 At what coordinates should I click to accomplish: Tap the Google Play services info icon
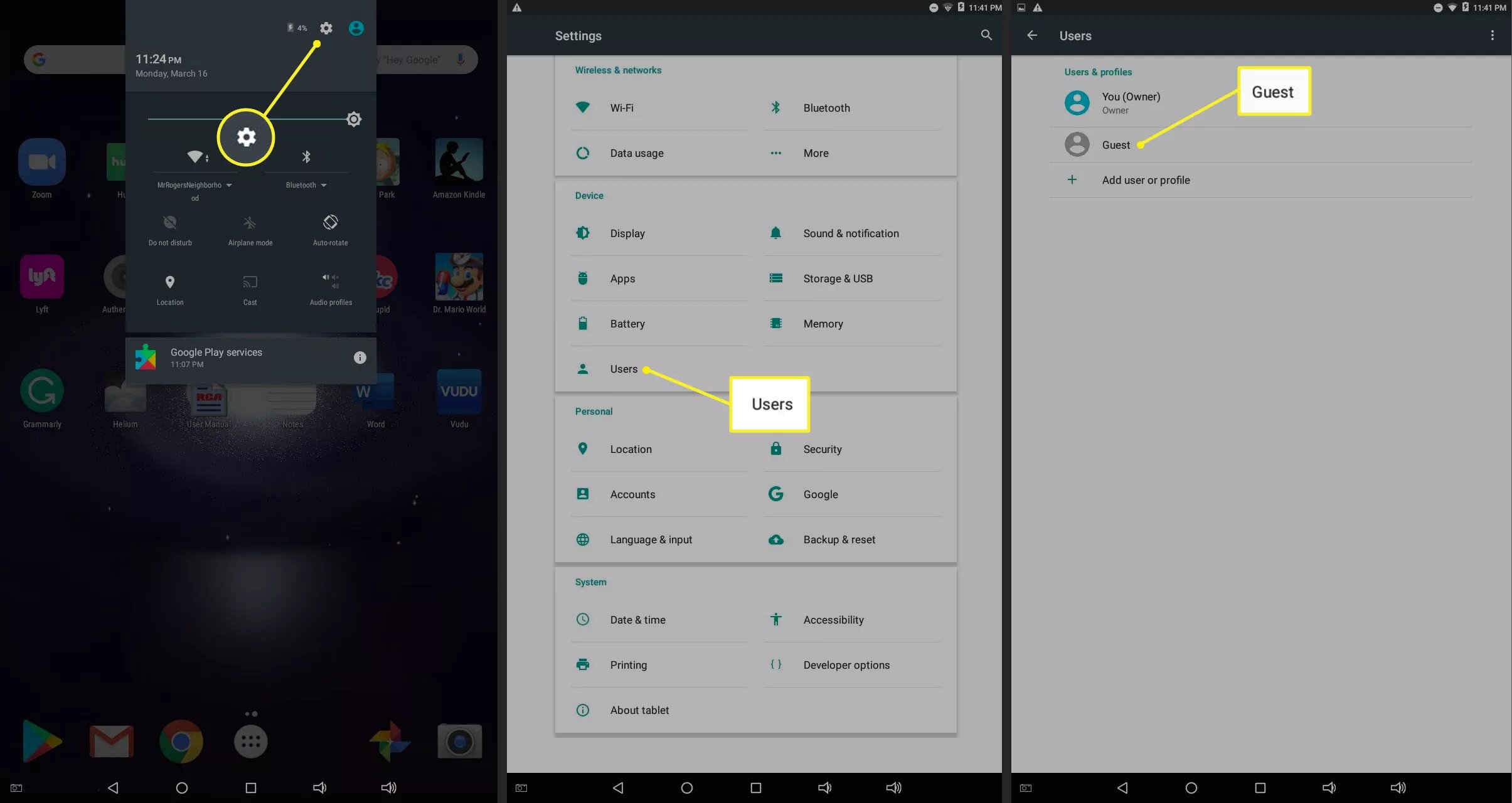[x=359, y=358]
